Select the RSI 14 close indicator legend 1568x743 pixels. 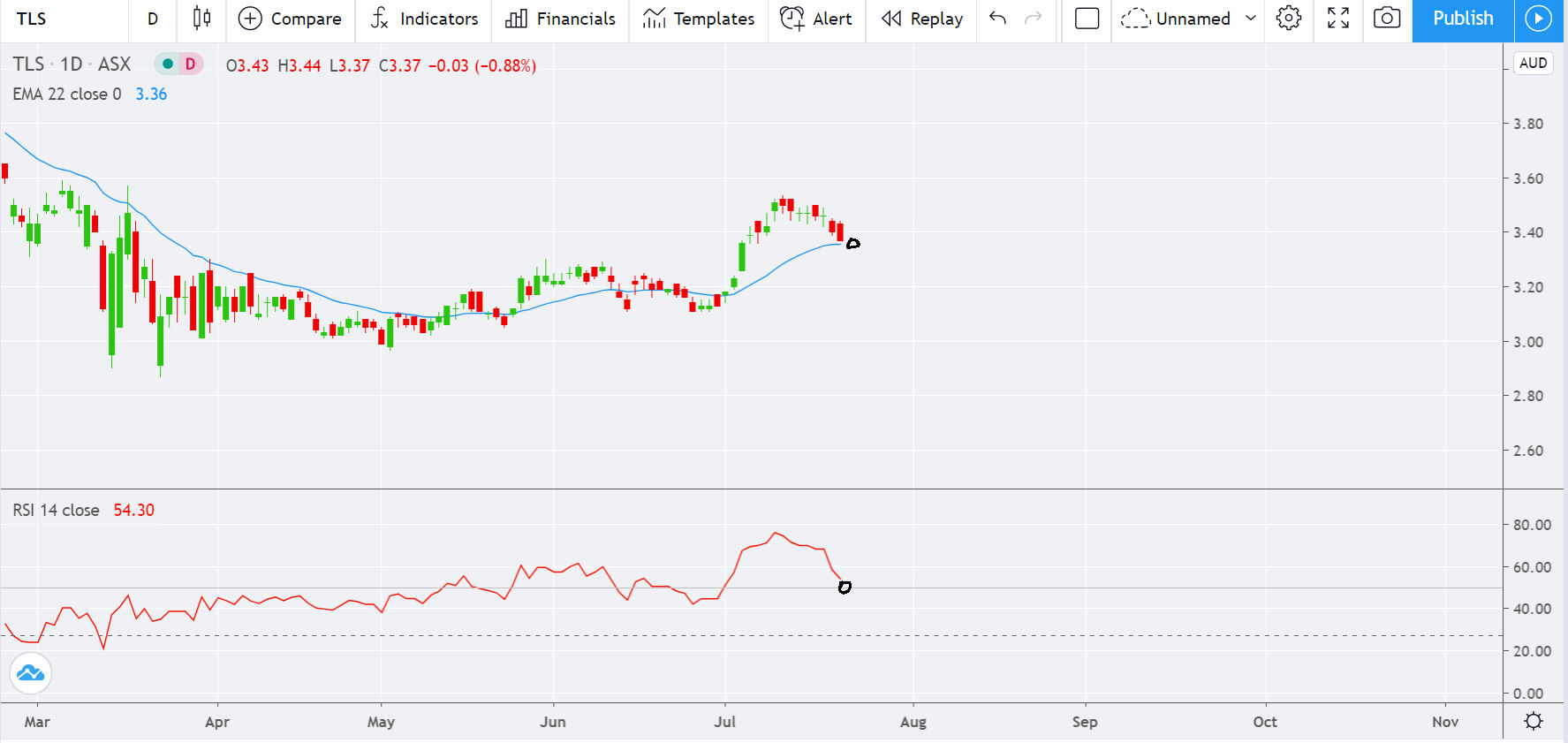56,510
